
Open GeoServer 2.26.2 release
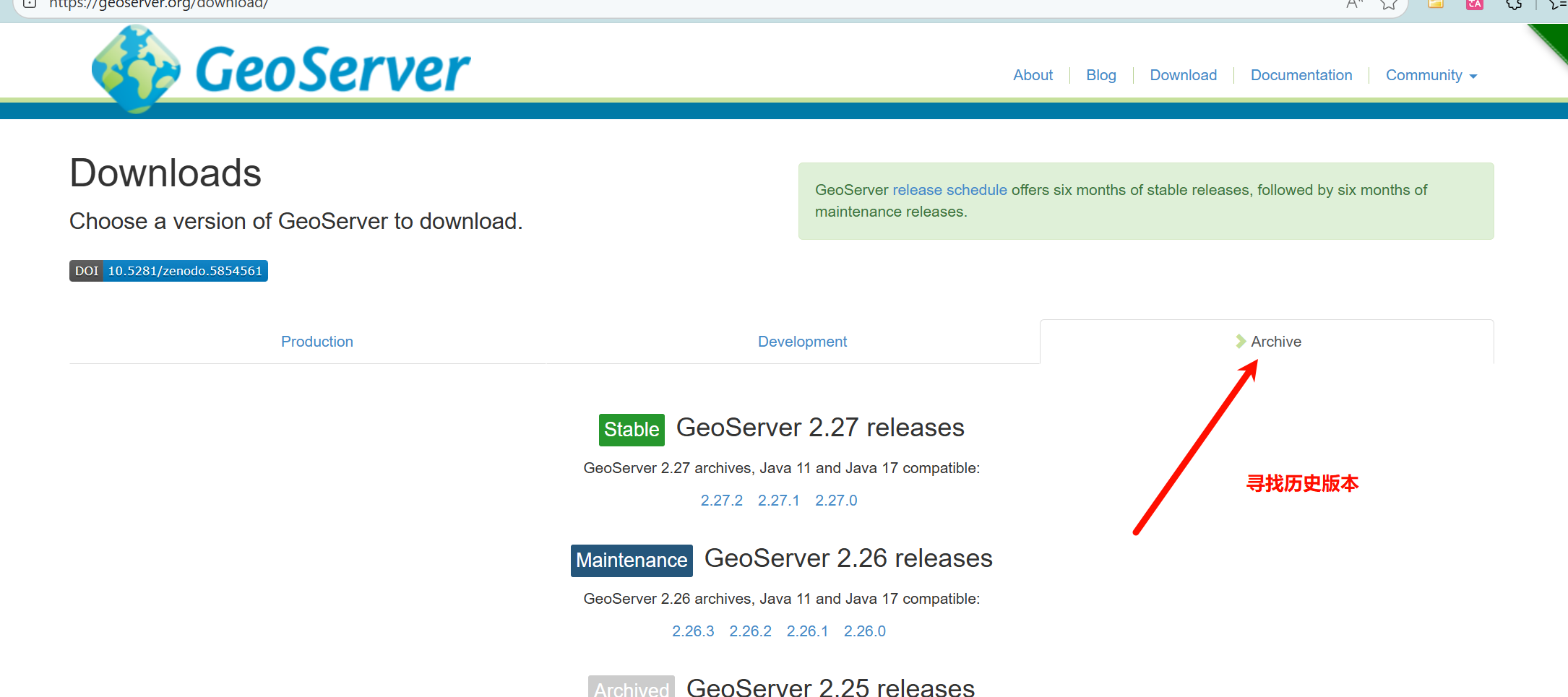[x=750, y=631]
